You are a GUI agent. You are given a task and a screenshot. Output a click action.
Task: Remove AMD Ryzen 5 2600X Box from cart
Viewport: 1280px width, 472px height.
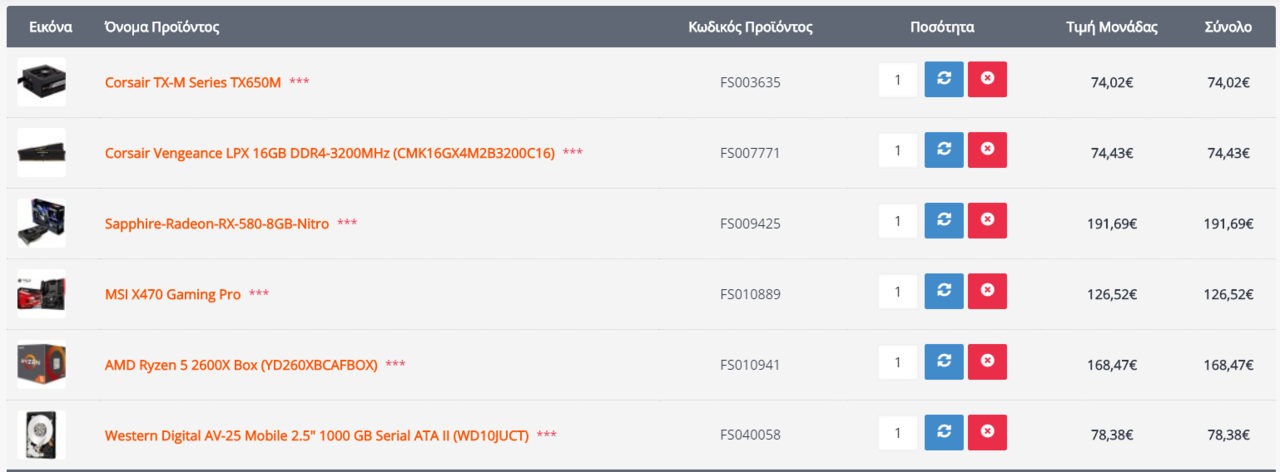point(987,362)
